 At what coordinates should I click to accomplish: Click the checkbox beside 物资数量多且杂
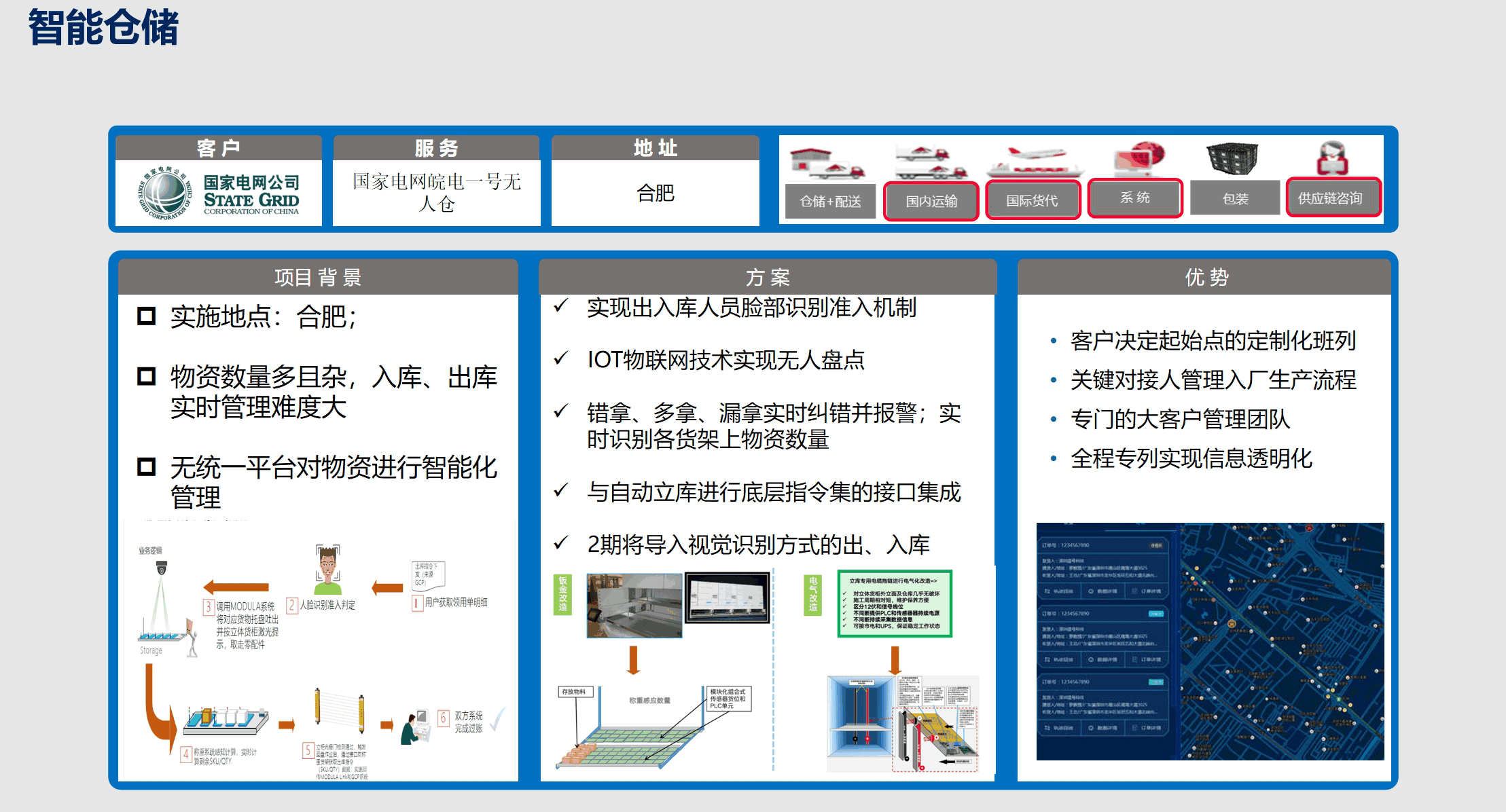pyautogui.click(x=146, y=376)
